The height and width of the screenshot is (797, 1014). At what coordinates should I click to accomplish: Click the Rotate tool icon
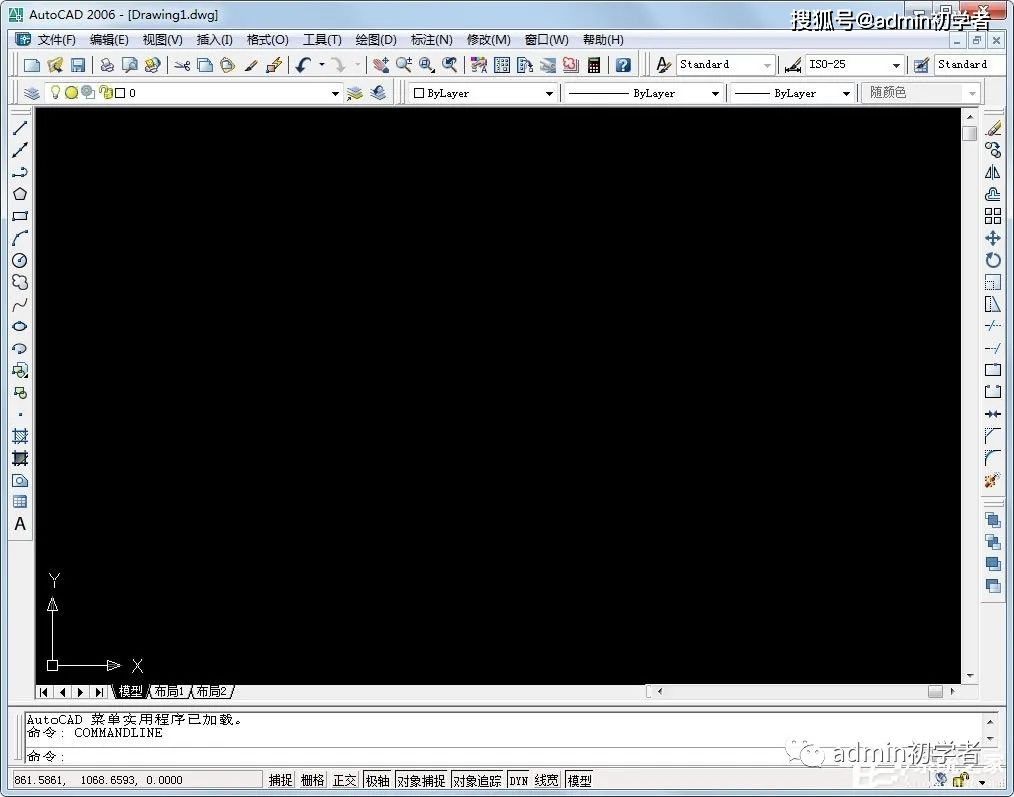coord(992,260)
